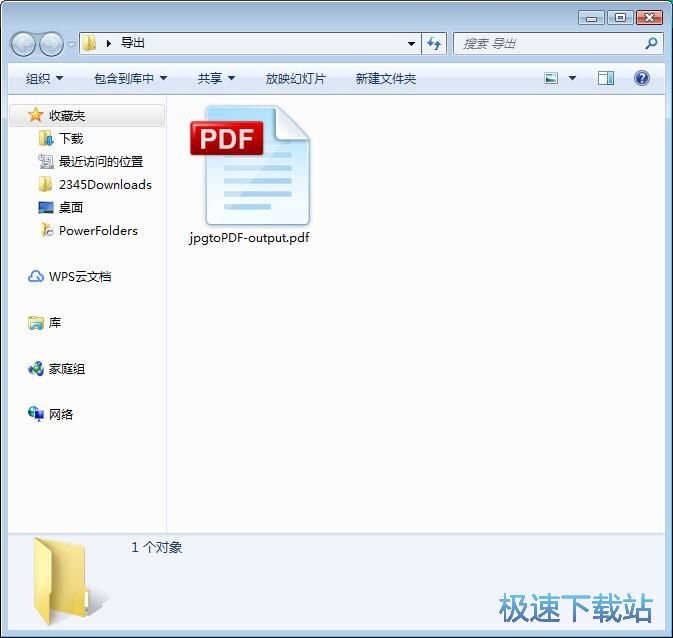Click the 网络 network icon
Image resolution: width=673 pixels, height=638 pixels.
36,414
